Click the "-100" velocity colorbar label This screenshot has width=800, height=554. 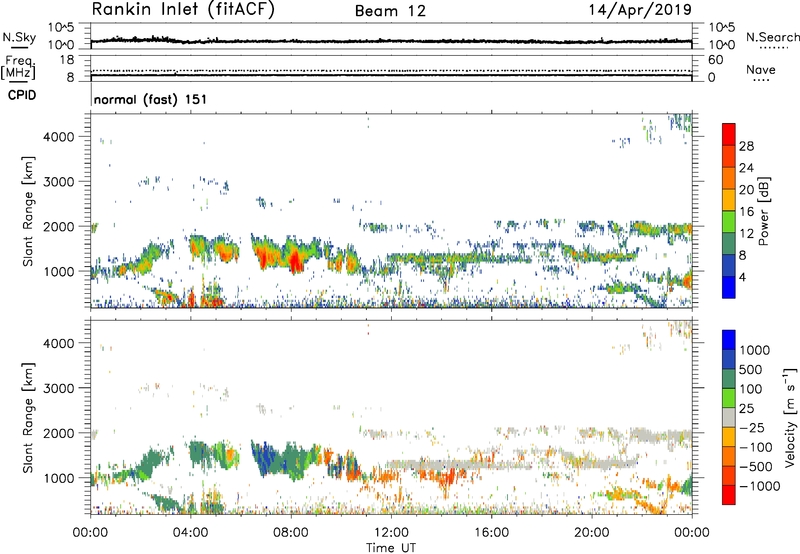coord(755,447)
